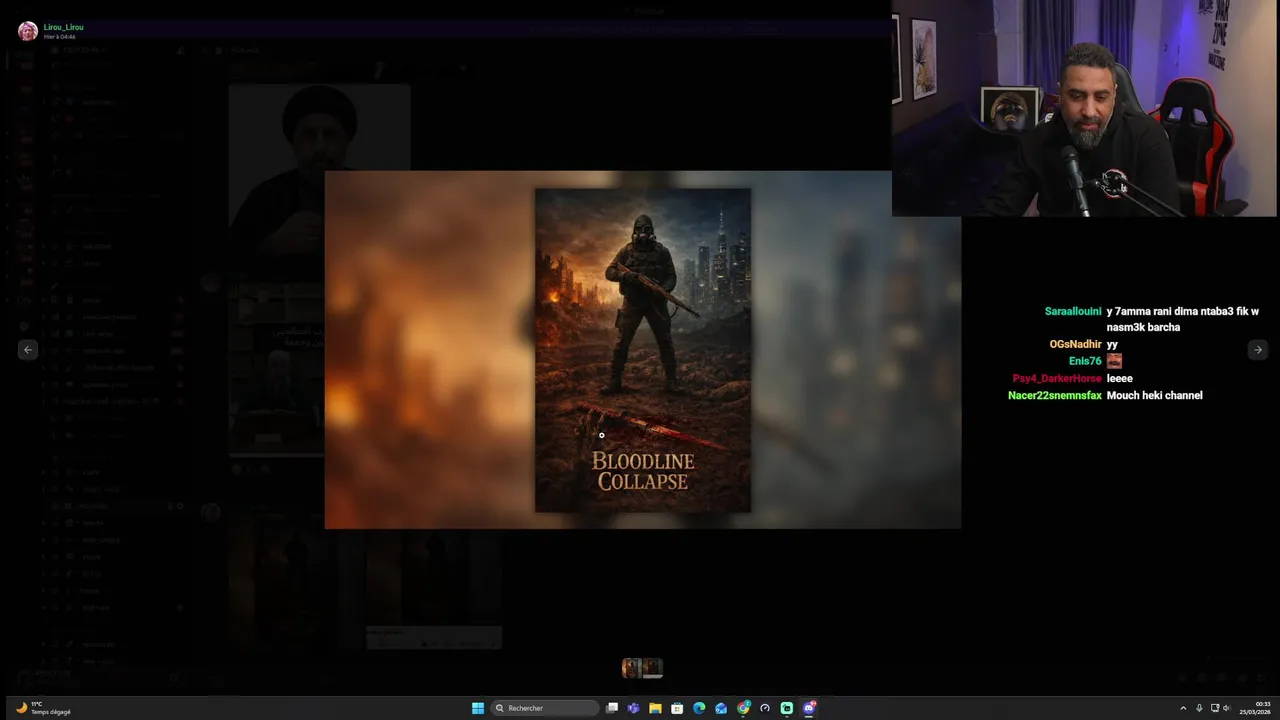The width and height of the screenshot is (1280, 720).
Task: Click the Lirou_Lirou username
Action: (64, 27)
